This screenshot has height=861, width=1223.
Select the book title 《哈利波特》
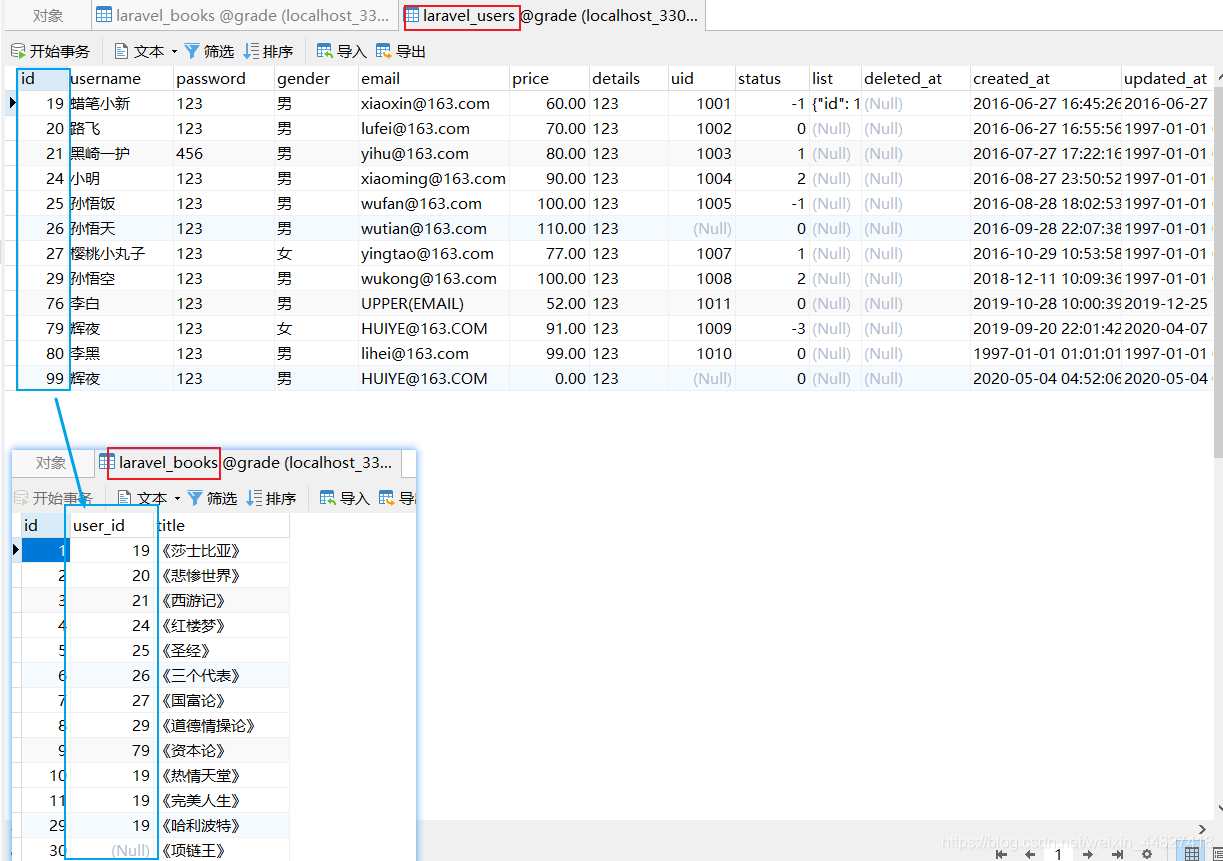coord(222,825)
